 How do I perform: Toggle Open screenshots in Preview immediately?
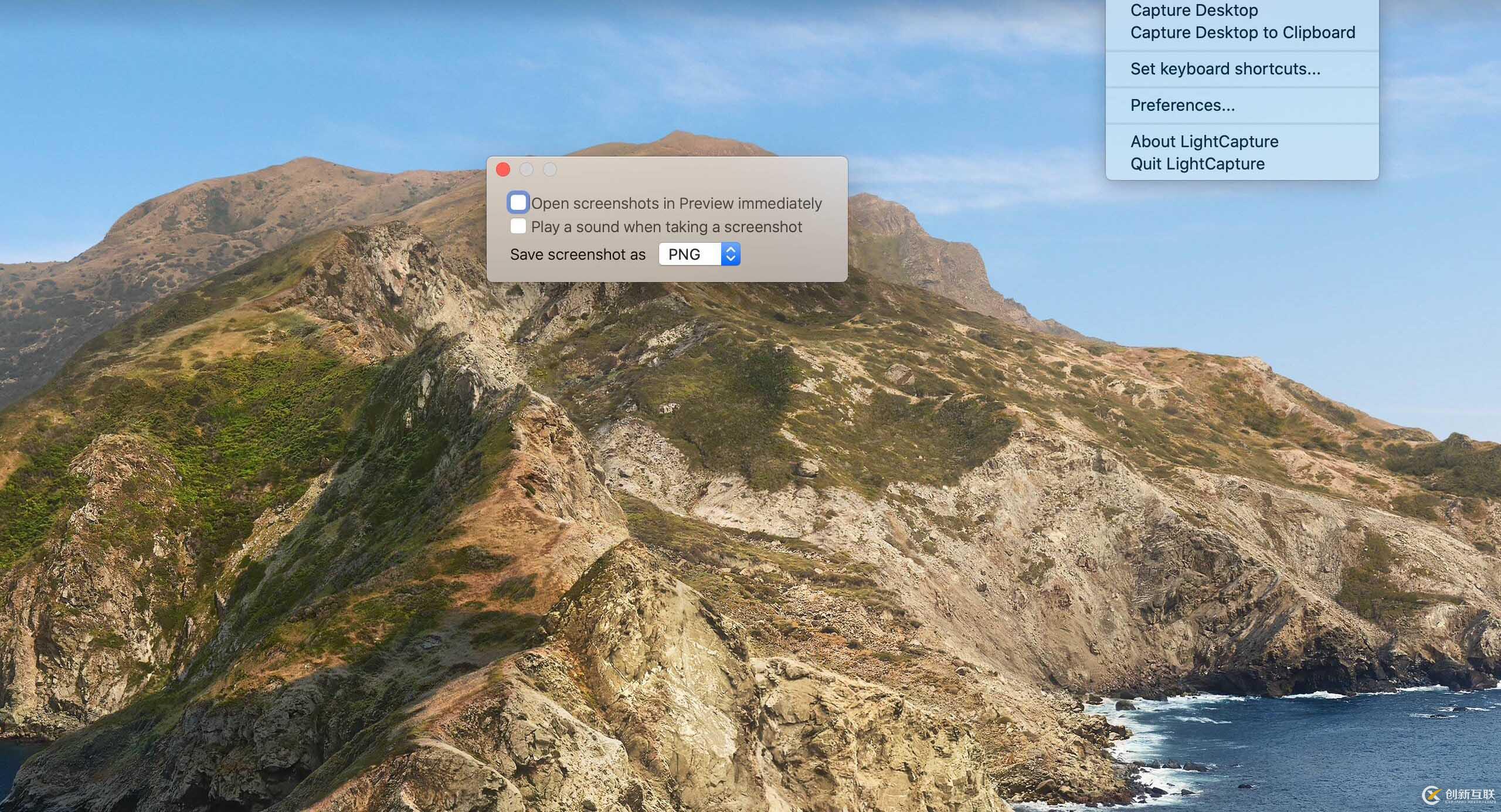pyautogui.click(x=519, y=203)
